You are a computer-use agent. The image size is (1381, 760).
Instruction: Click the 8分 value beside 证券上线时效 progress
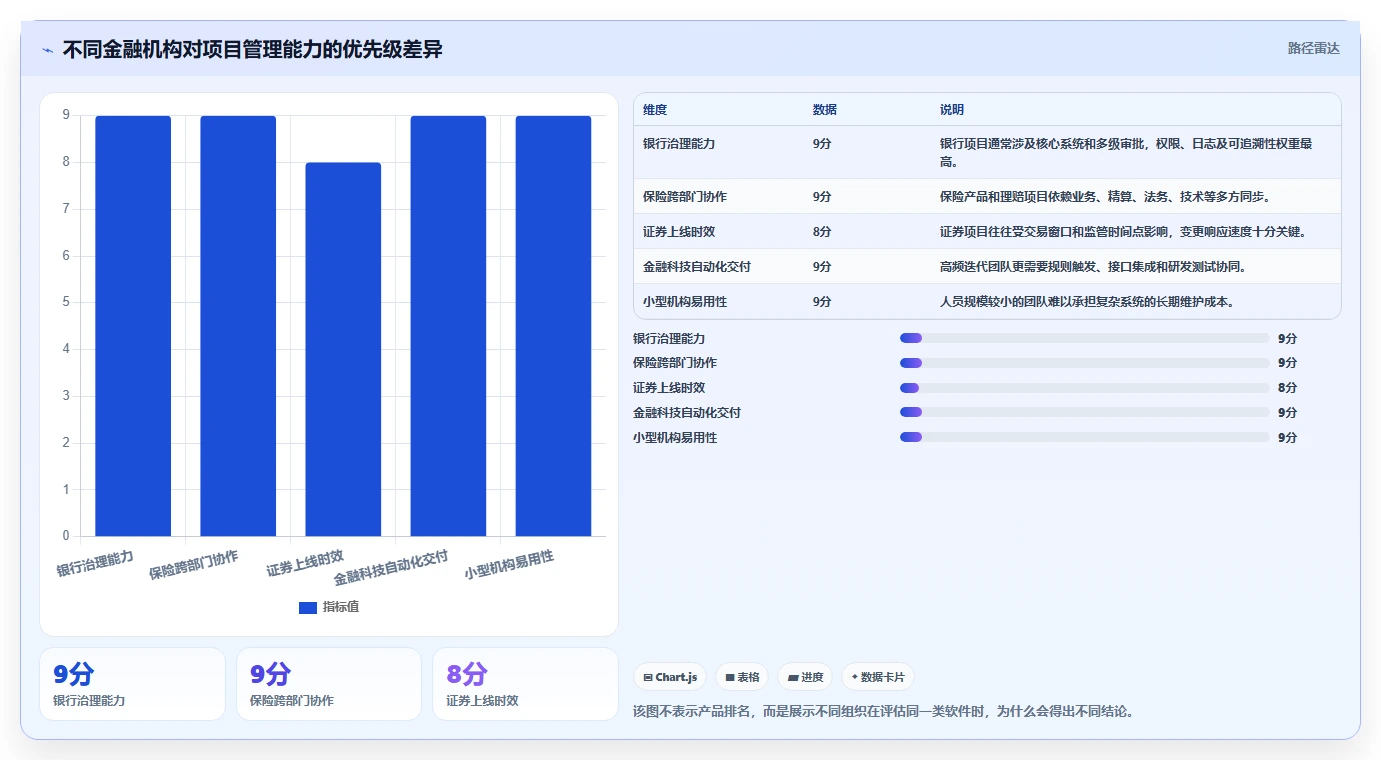tap(1287, 388)
